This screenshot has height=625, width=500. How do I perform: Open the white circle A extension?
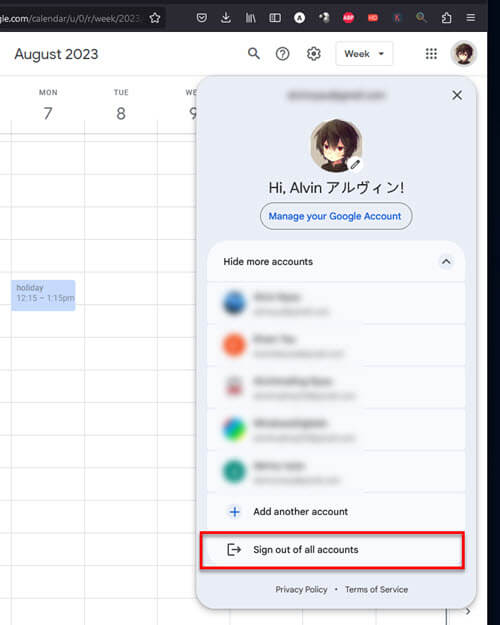[x=299, y=18]
